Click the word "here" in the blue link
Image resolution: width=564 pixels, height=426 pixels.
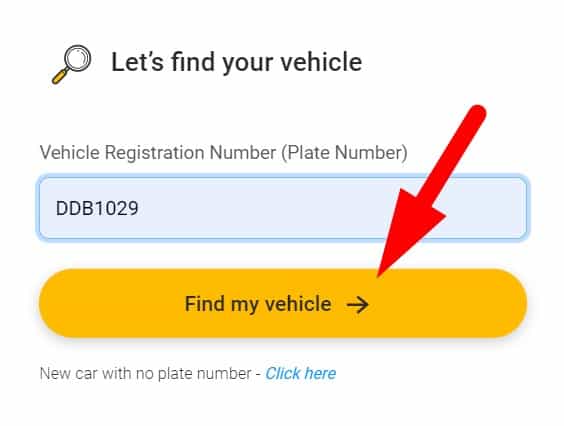click(320, 373)
